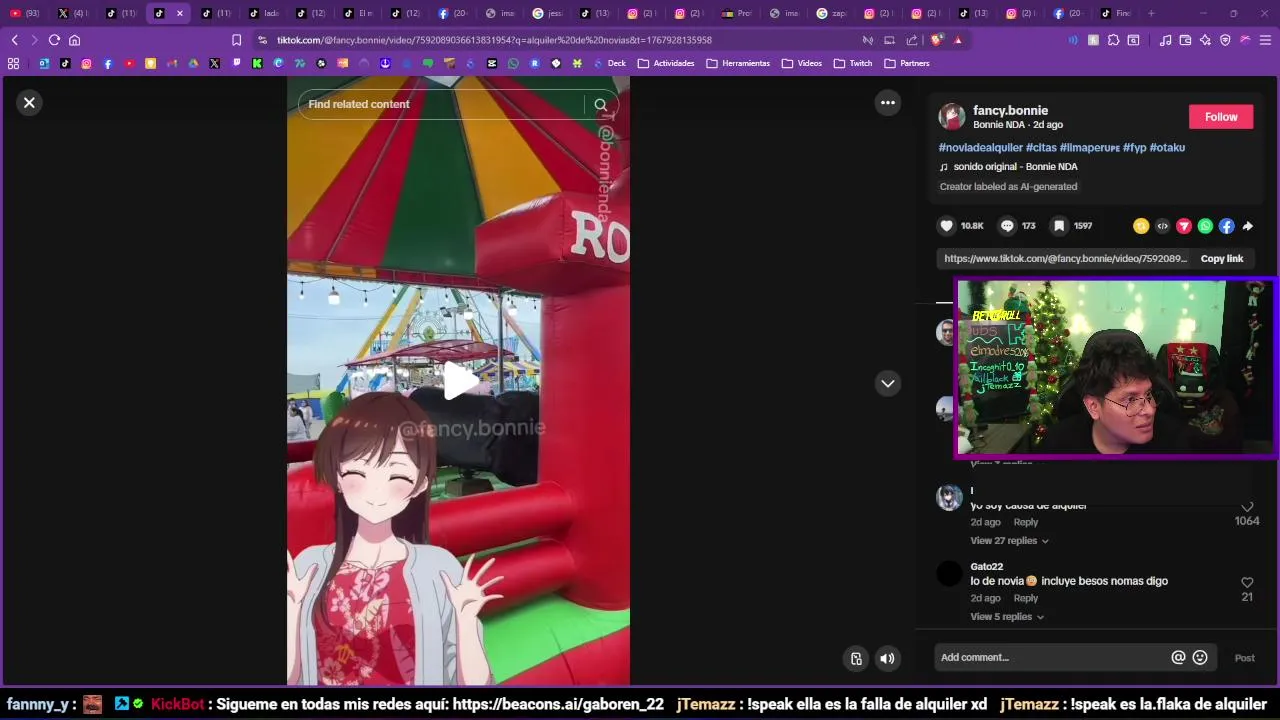Save video with the bookmark favorites icon
Viewport: 1280px width, 720px height.
pos(1059,226)
